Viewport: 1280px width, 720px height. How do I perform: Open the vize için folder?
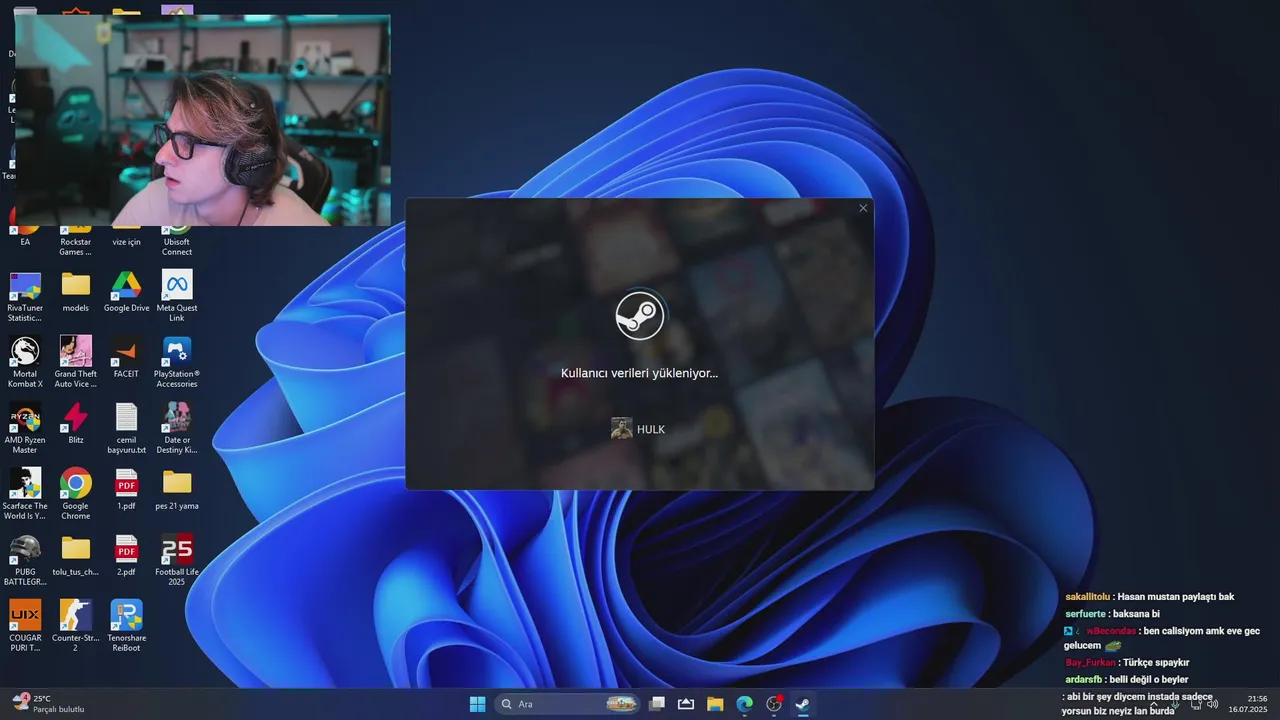[x=126, y=238]
